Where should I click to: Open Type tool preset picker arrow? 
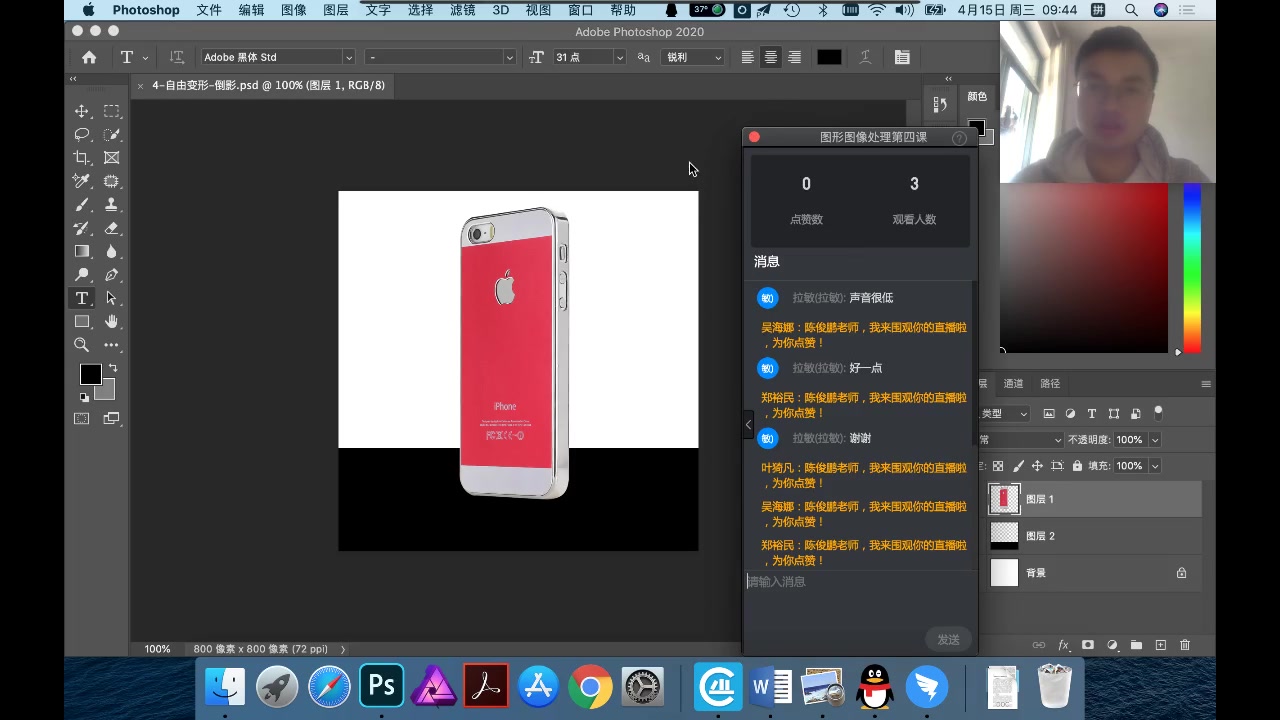pyautogui.click(x=146, y=58)
